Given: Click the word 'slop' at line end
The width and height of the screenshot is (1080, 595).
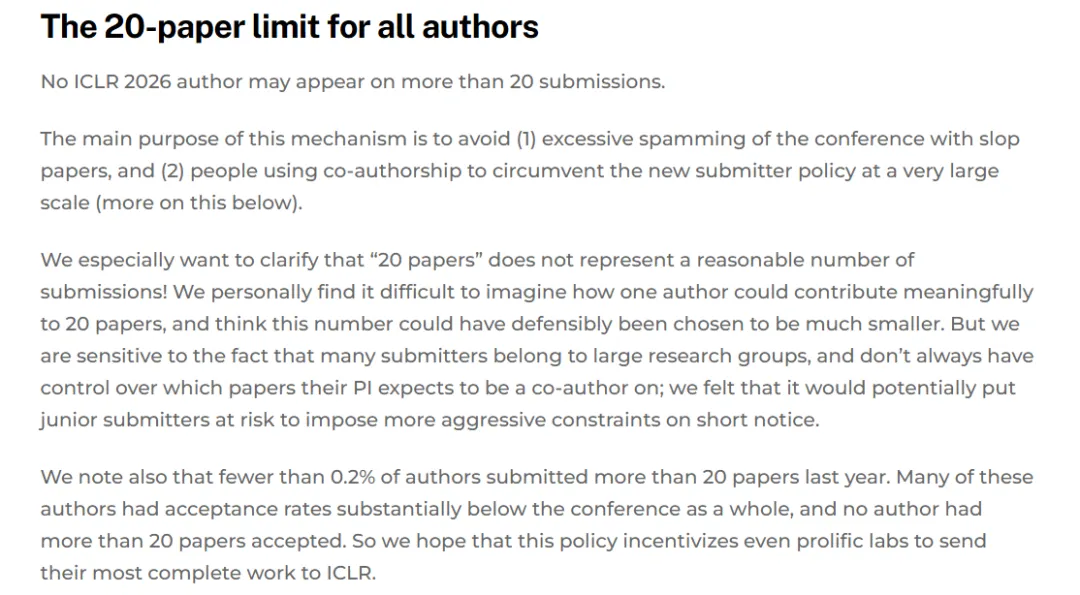Looking at the screenshot, I should click(999, 139).
